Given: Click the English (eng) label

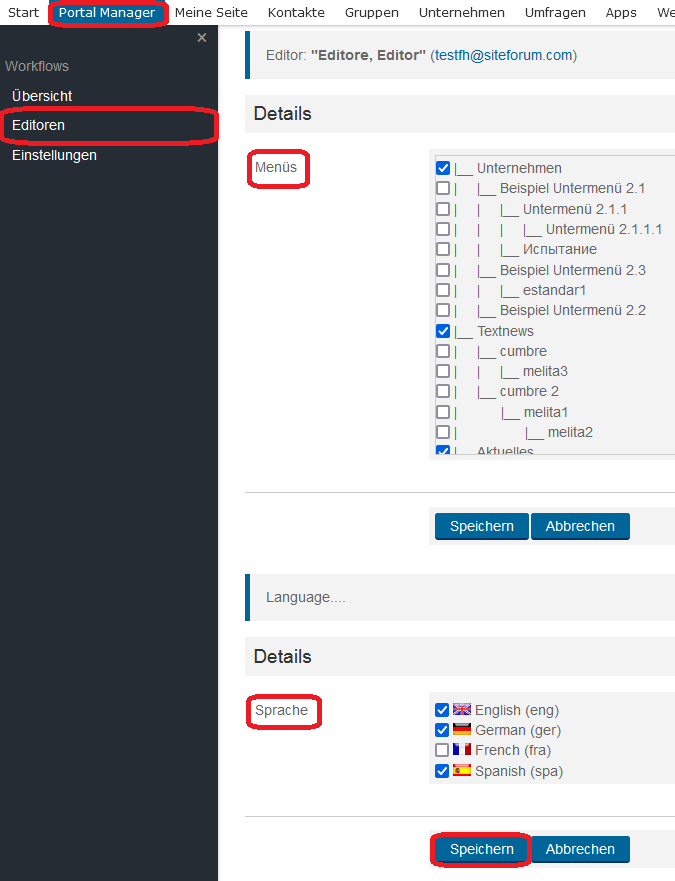Looking at the screenshot, I should (x=517, y=710).
